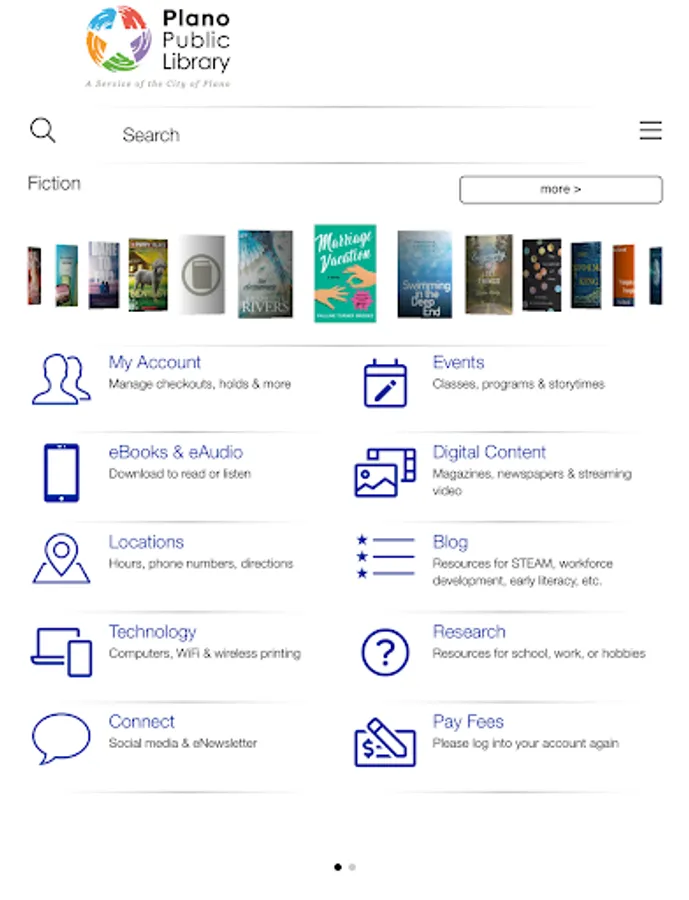Select the Marriage Vacation book cover
689x900 pixels.
[x=345, y=273]
